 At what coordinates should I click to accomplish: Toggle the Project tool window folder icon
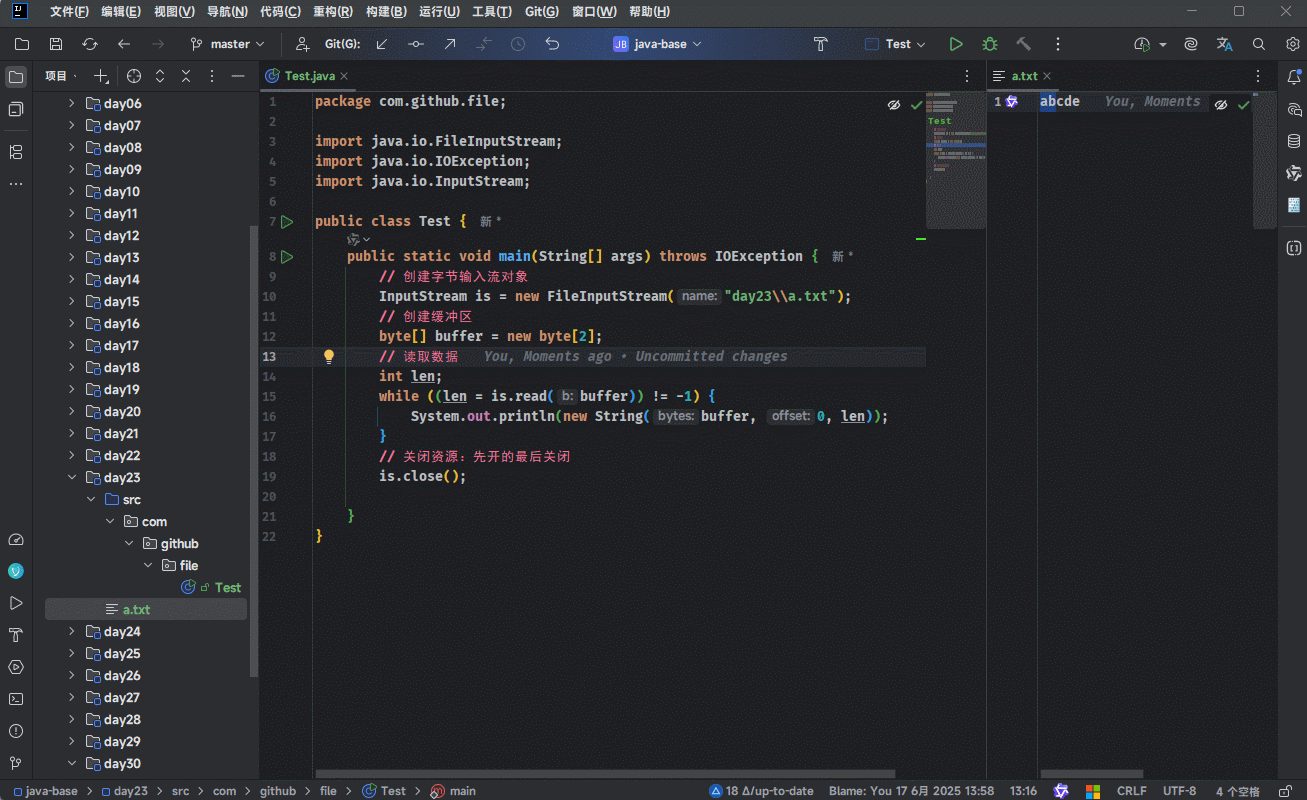pyautogui.click(x=16, y=77)
